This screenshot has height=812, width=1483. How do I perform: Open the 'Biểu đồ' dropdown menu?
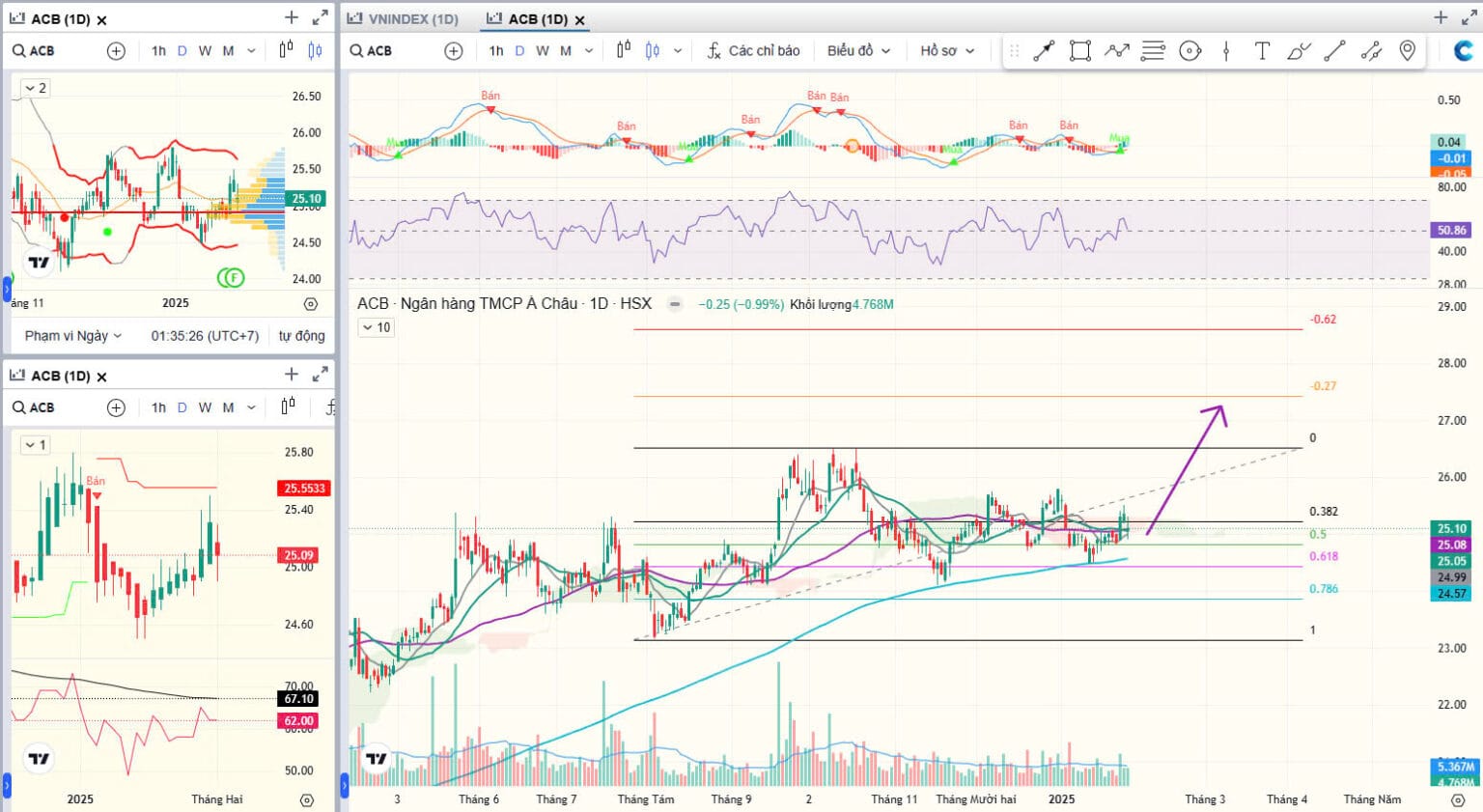(x=858, y=51)
